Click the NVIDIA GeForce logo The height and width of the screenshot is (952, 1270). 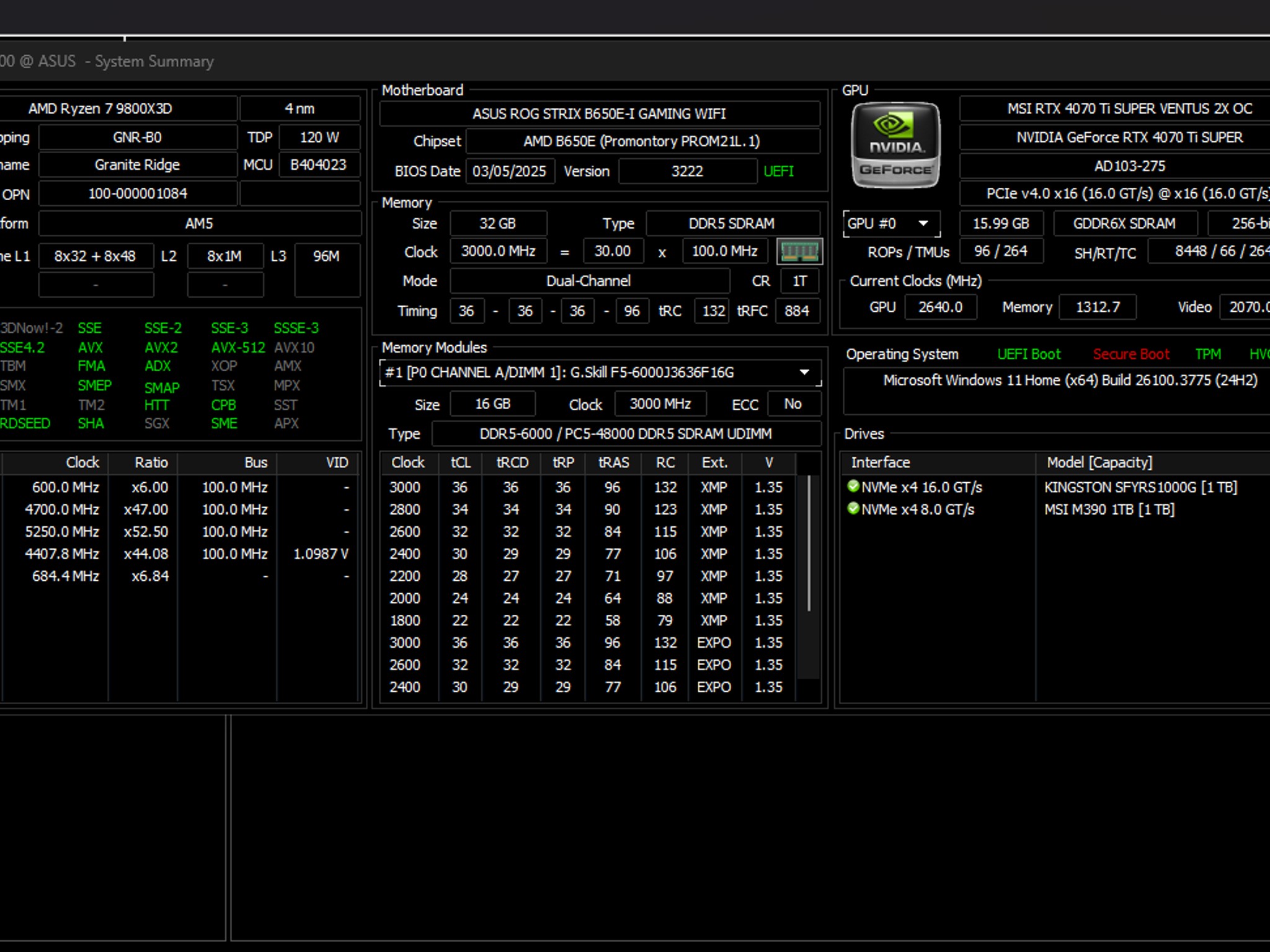click(x=895, y=145)
